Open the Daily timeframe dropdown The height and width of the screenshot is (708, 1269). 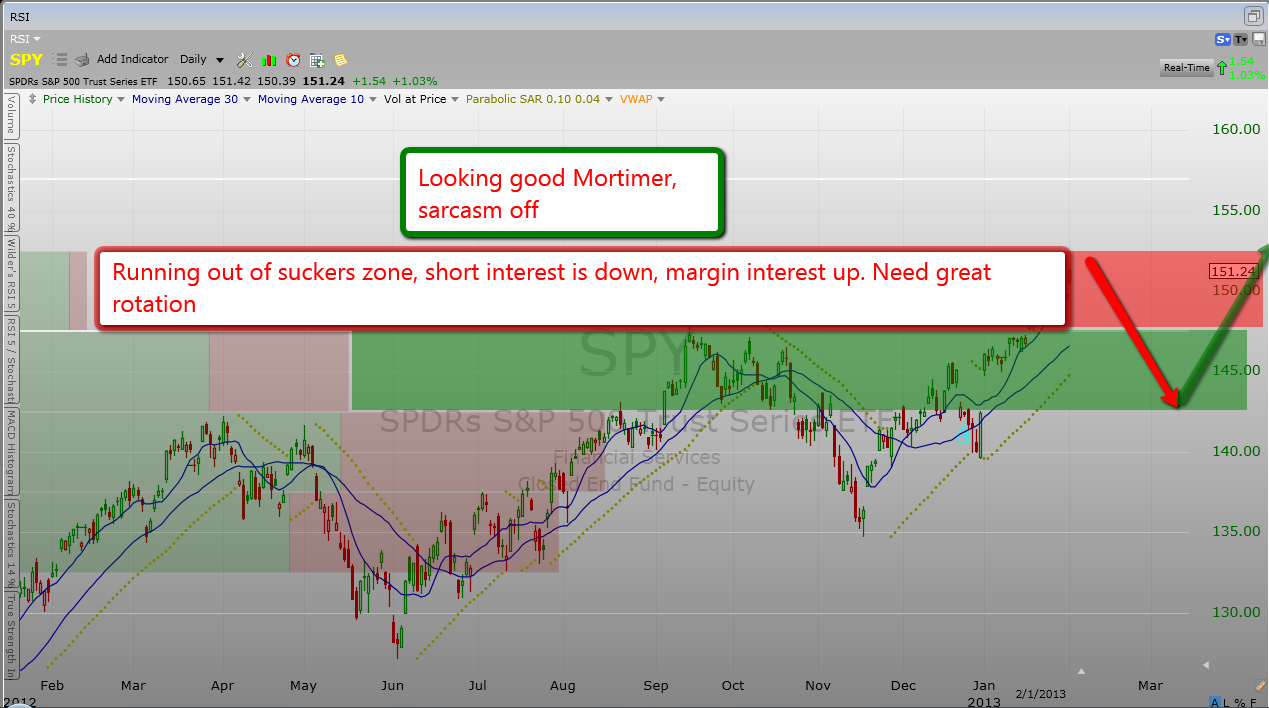click(202, 60)
